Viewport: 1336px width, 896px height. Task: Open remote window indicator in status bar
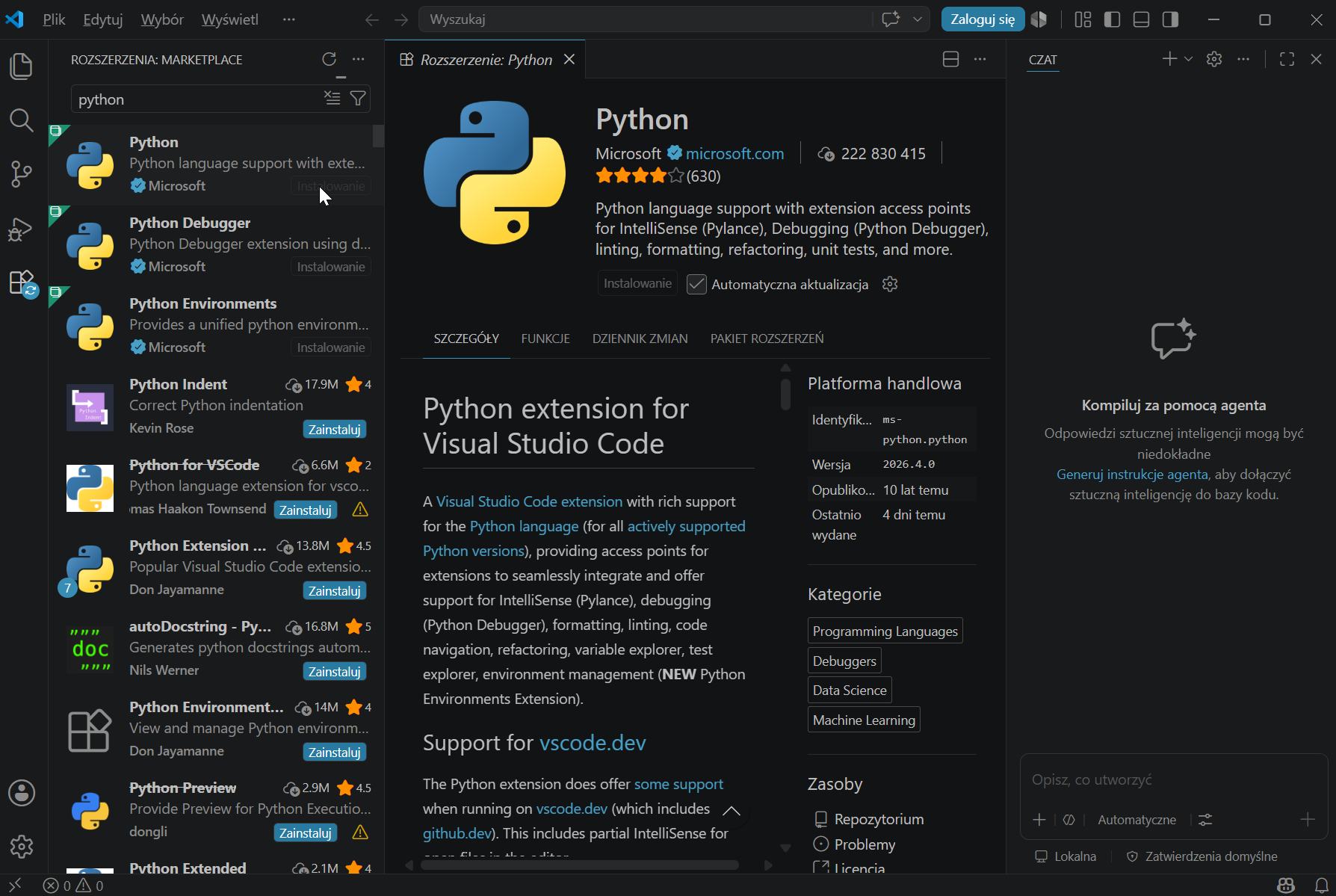pyautogui.click(x=15, y=886)
